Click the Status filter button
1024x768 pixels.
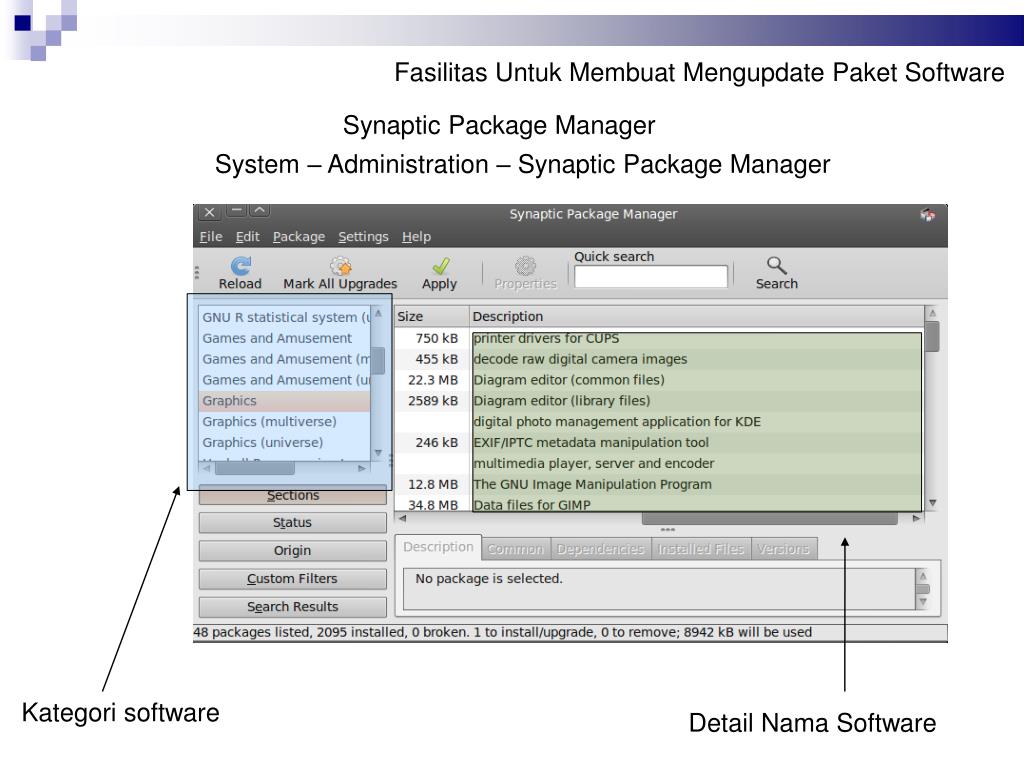(x=293, y=522)
